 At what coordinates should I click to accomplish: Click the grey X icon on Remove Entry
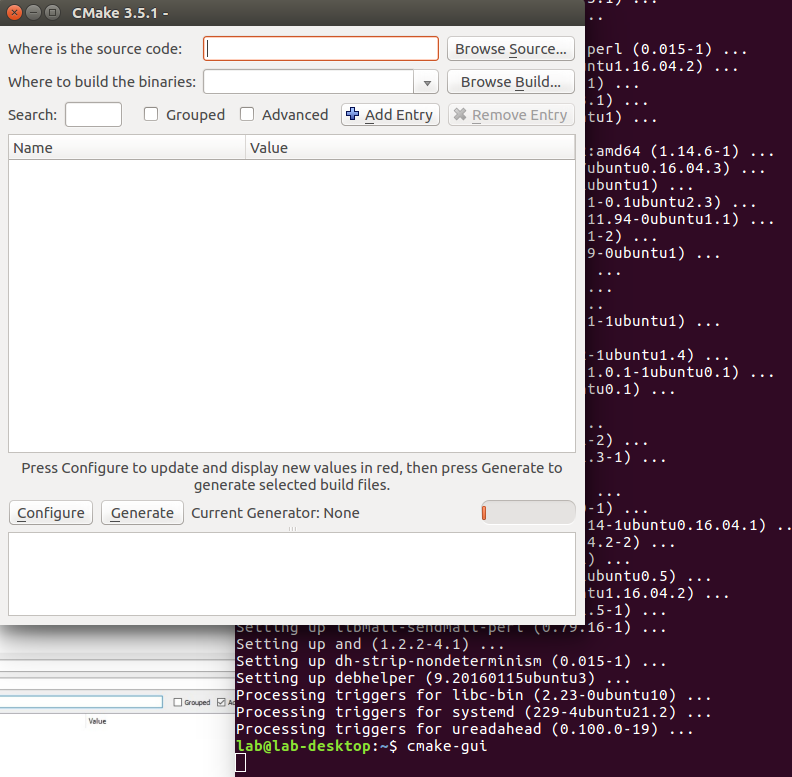(x=460, y=114)
